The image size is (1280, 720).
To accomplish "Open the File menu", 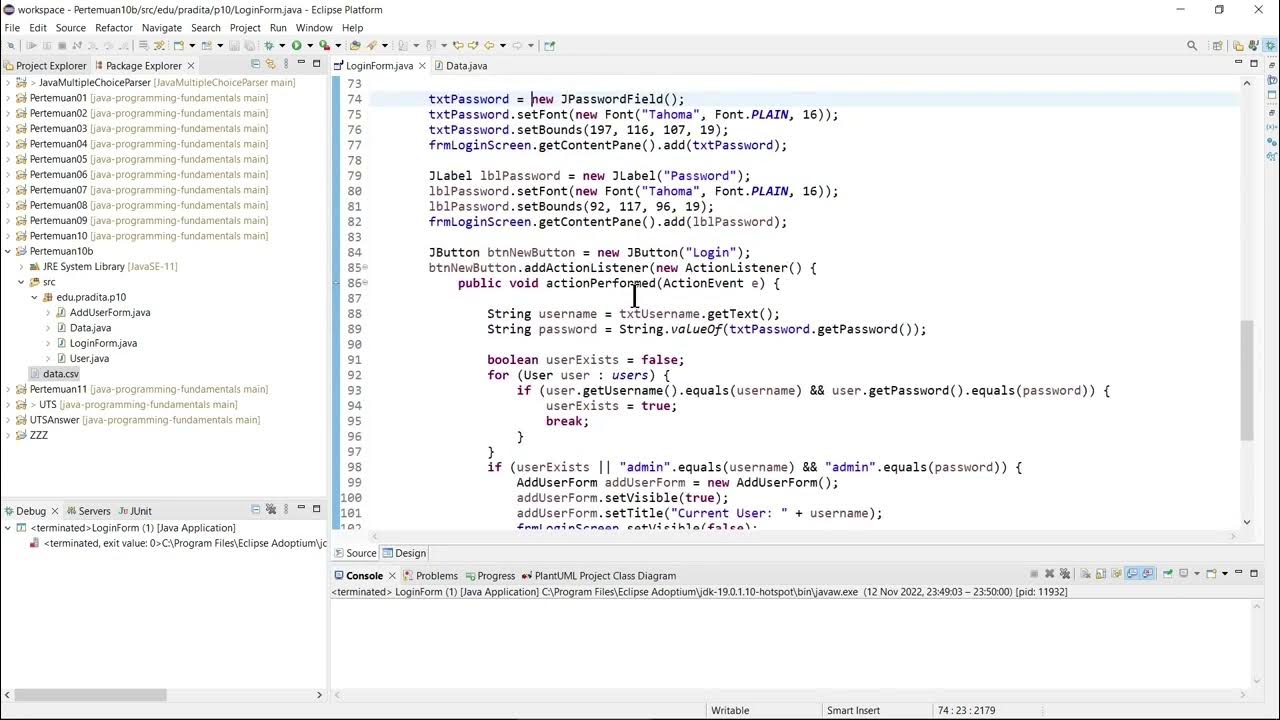I will point(12,28).
